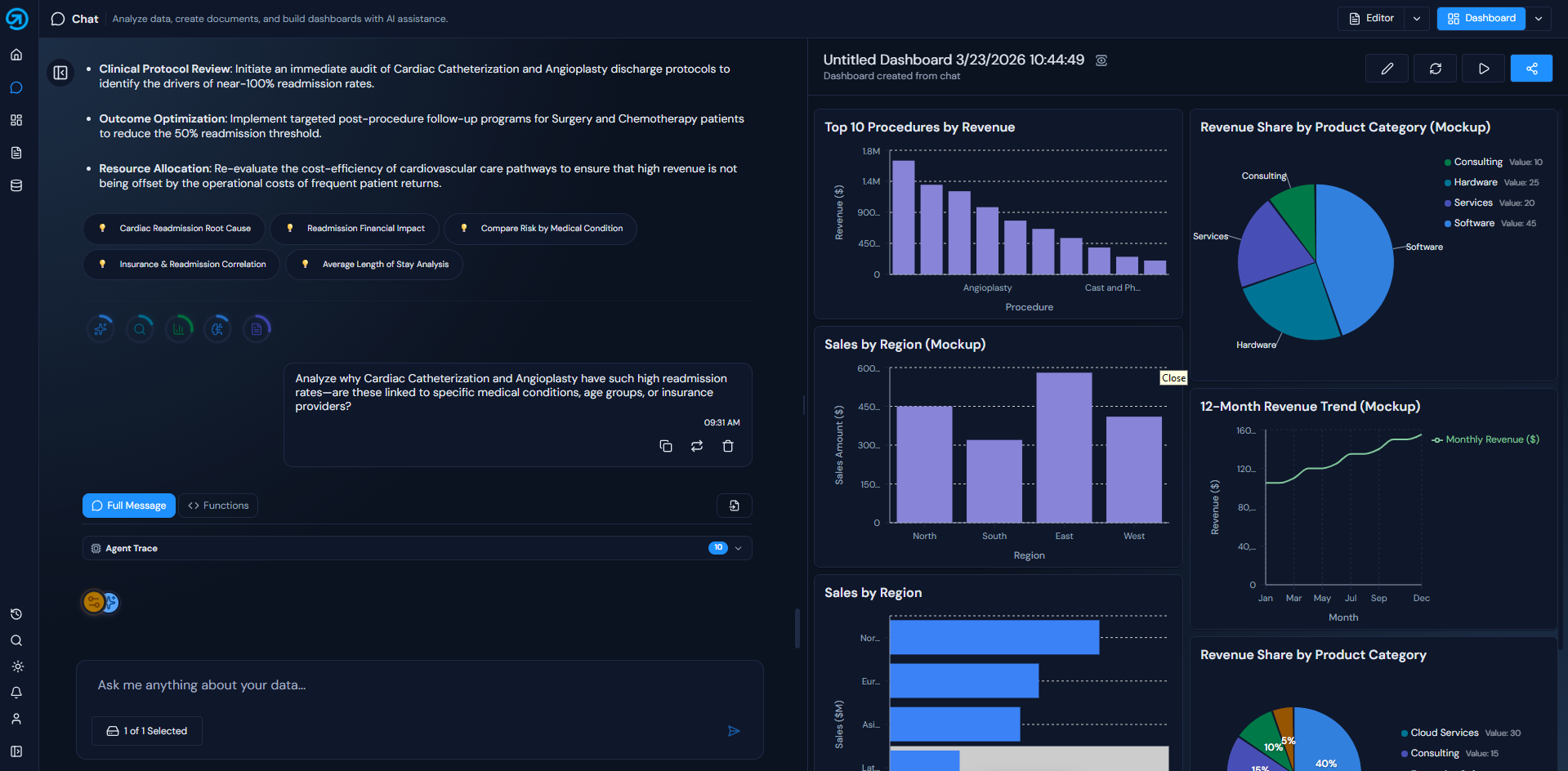Click the app logo at the top left
The image size is (1568, 771).
pos(16,18)
